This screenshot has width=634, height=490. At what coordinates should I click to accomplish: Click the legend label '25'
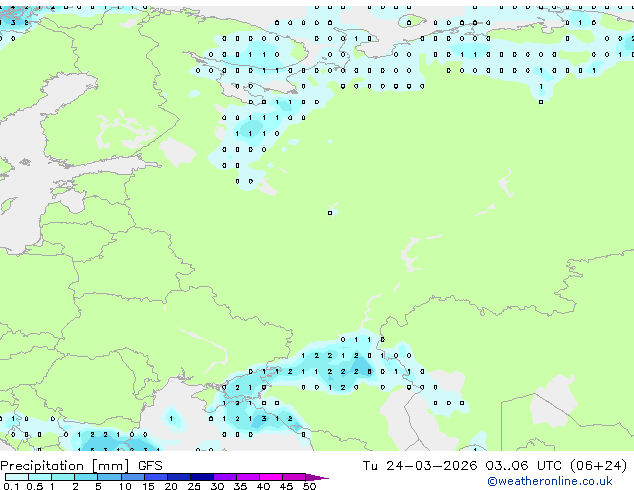pos(194,486)
